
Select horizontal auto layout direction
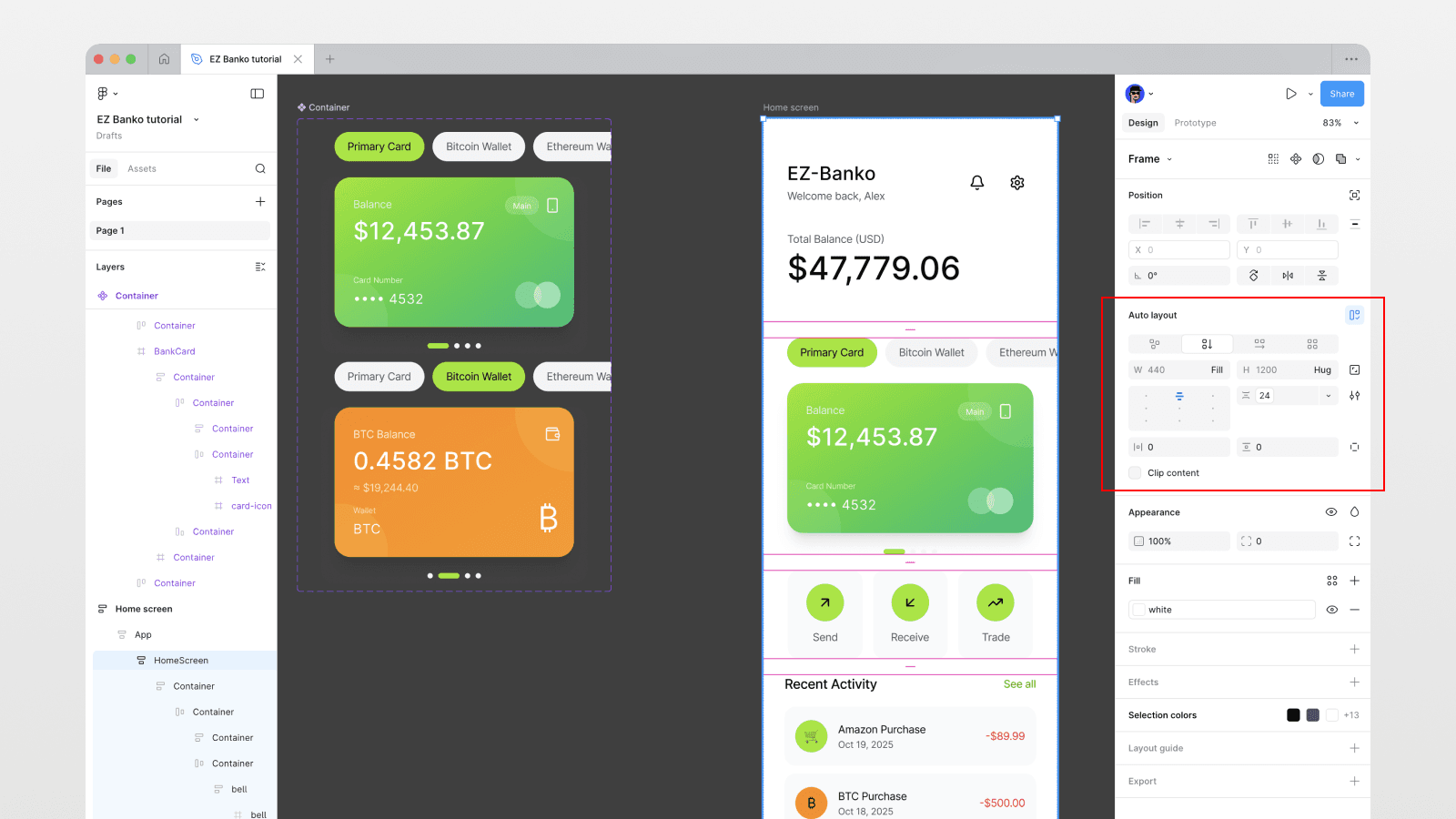point(1259,344)
